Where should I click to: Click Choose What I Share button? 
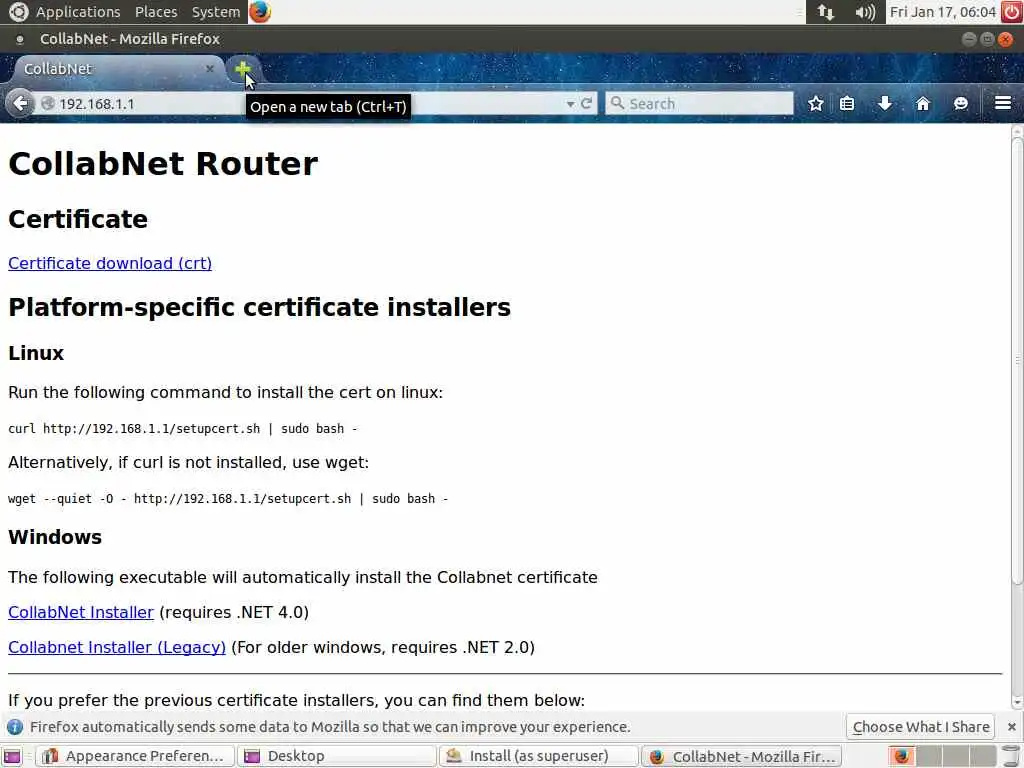coord(921,727)
